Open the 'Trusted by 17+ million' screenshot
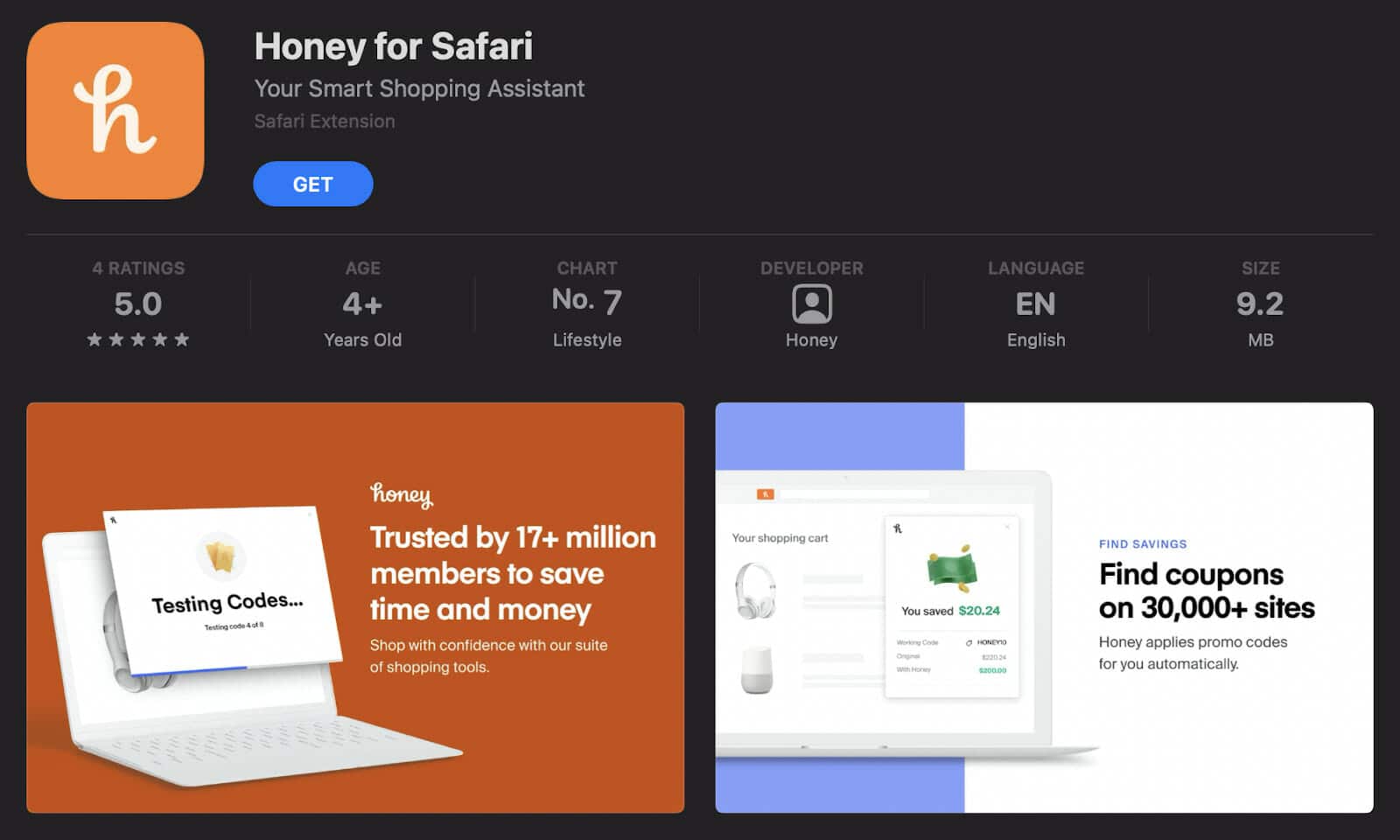 coord(355,607)
